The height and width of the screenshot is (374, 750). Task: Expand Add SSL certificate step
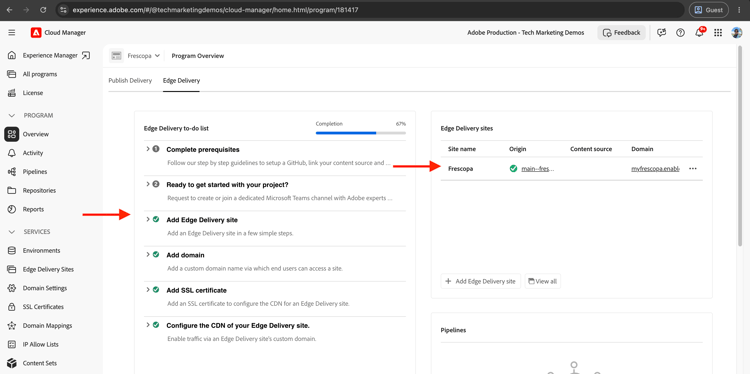tap(148, 290)
